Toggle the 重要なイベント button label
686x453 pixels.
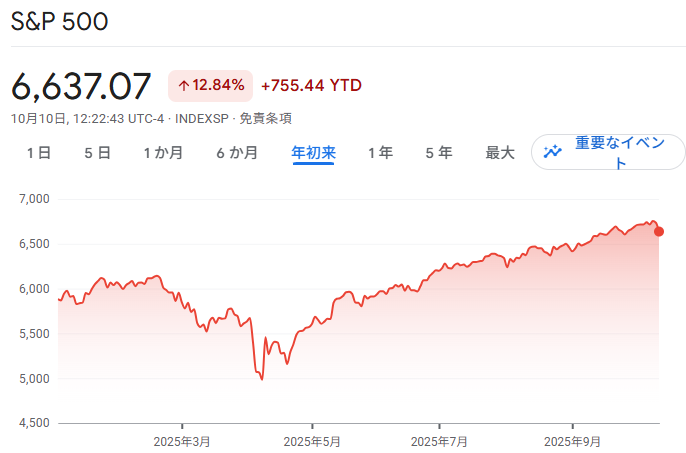pyautogui.click(x=620, y=152)
